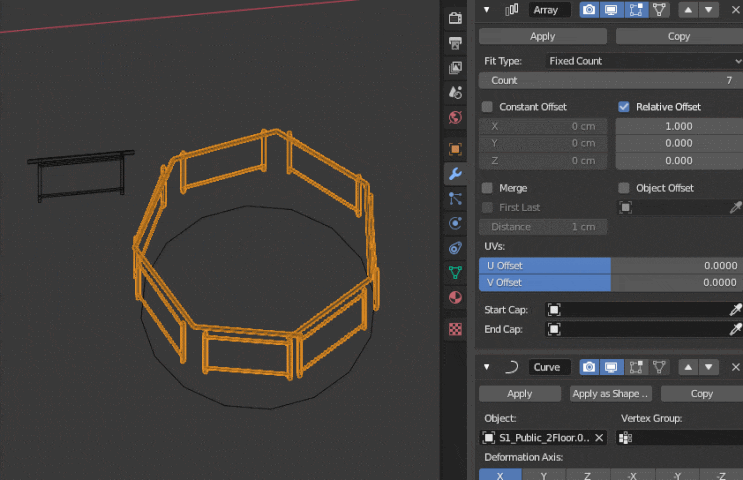Open the Render properties tab
Image resolution: width=743 pixels, height=480 pixels.
tap(455, 18)
